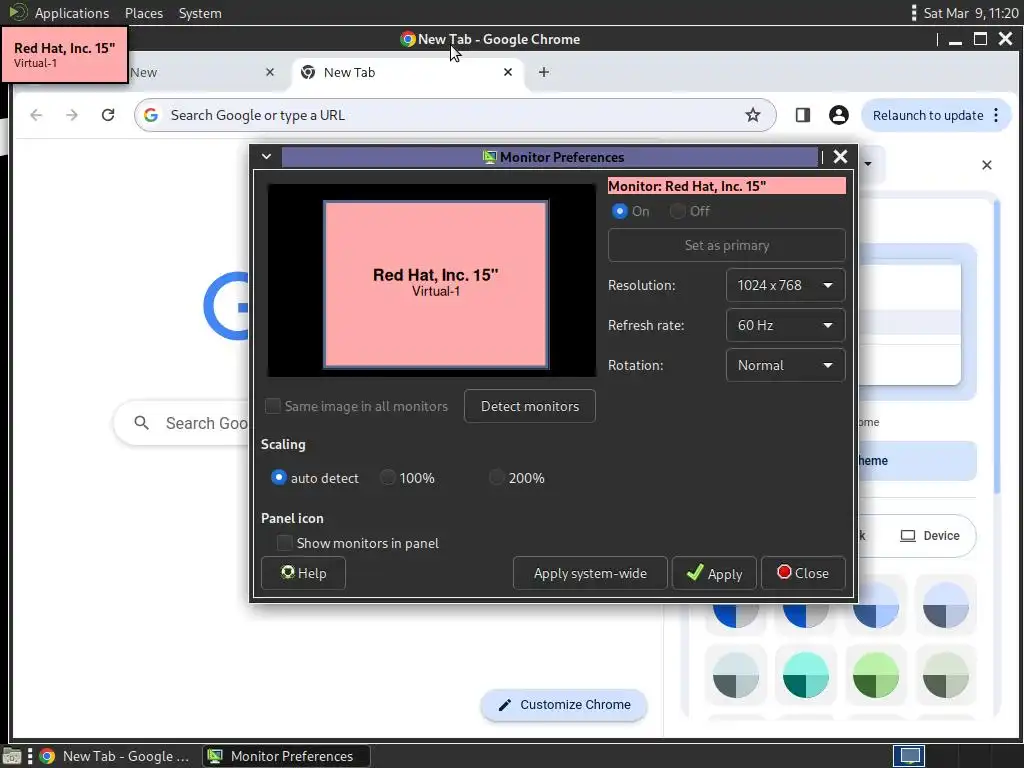Close the Customize Chrome side panel
Screen dimensions: 1024x768
coord(987,165)
